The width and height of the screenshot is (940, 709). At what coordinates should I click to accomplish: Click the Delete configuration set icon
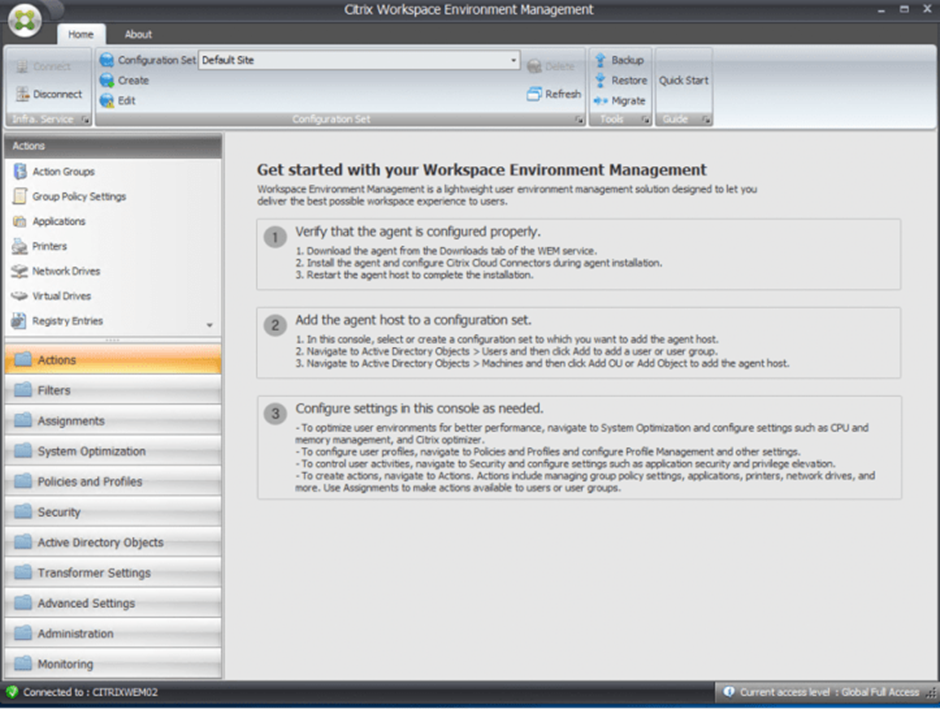click(x=534, y=67)
